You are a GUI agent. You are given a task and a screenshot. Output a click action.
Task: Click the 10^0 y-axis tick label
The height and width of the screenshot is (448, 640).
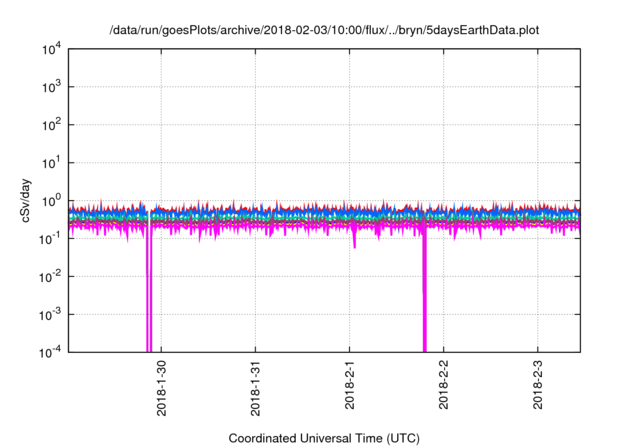click(x=51, y=201)
